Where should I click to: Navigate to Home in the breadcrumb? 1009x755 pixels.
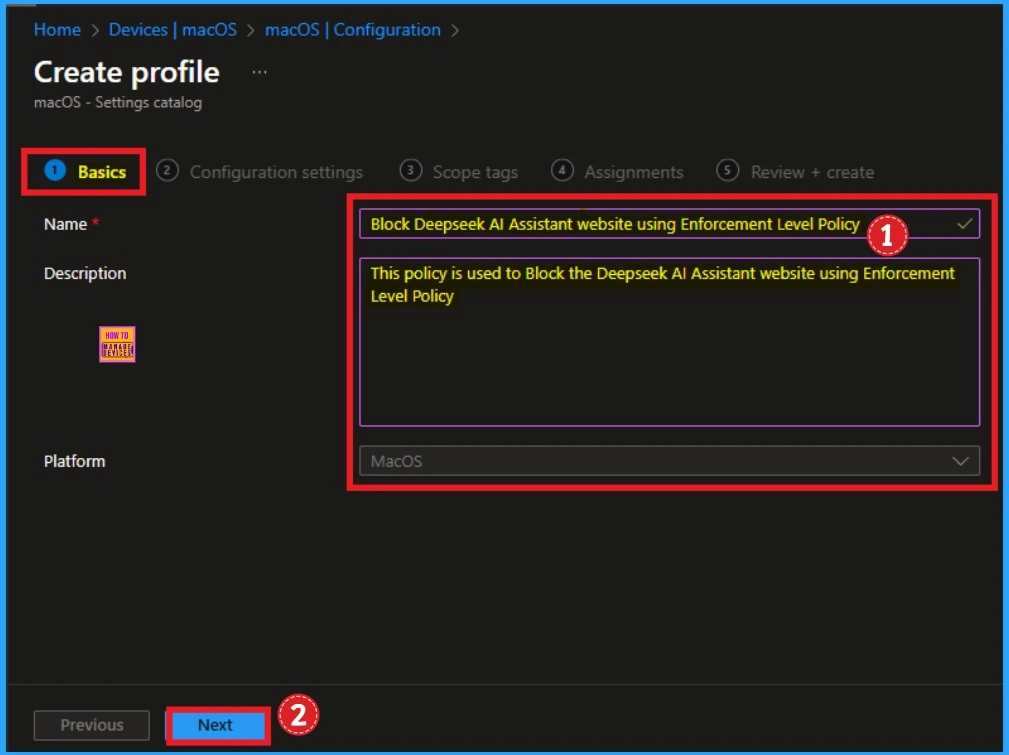point(57,30)
